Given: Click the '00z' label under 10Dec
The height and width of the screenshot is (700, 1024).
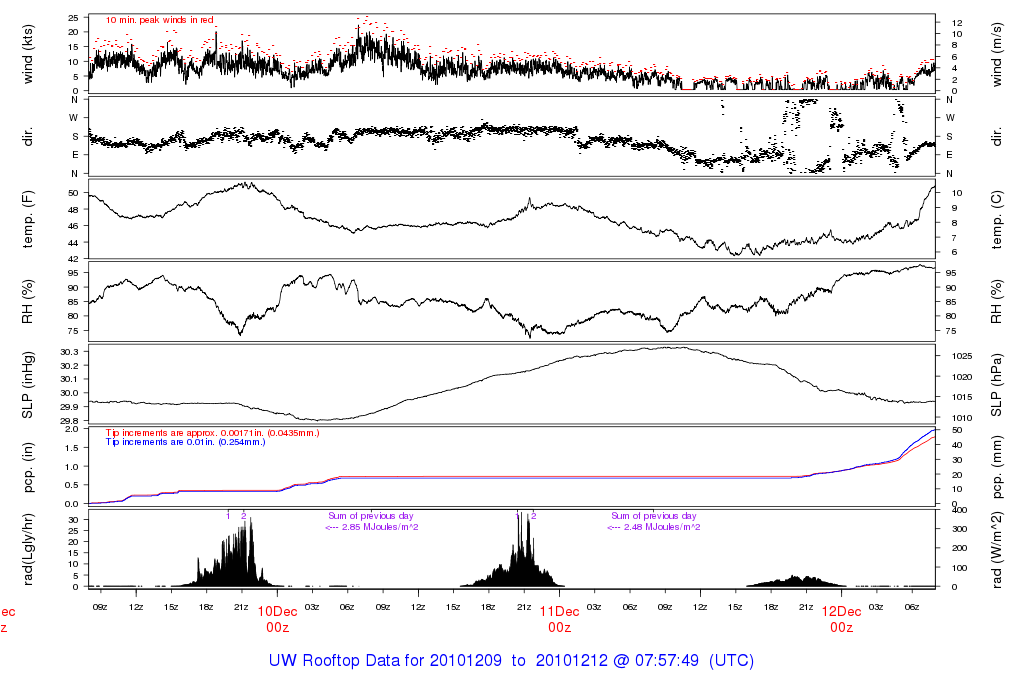Looking at the screenshot, I should coord(278,628).
